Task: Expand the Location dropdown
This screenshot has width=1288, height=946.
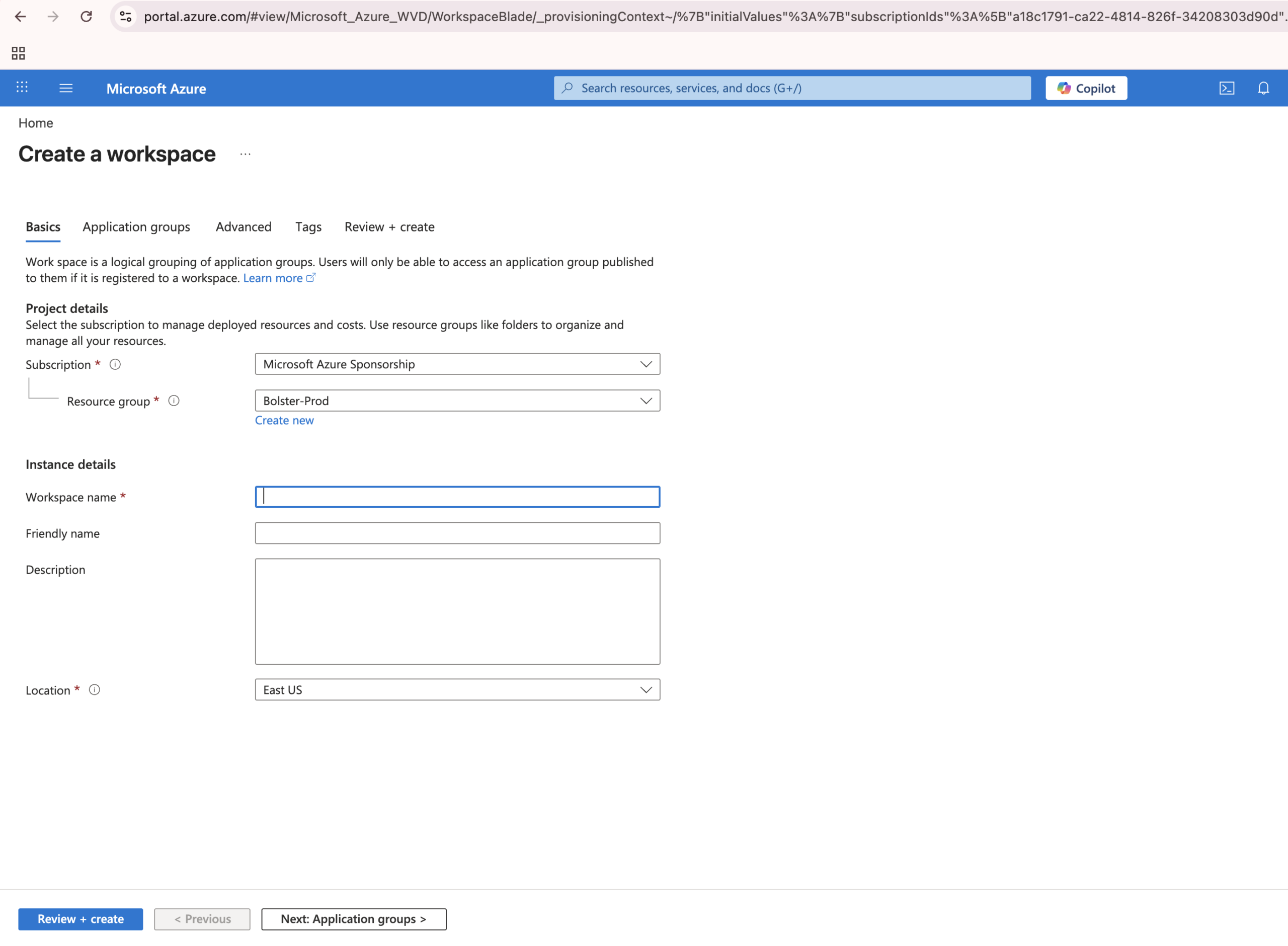Action: tap(457, 689)
